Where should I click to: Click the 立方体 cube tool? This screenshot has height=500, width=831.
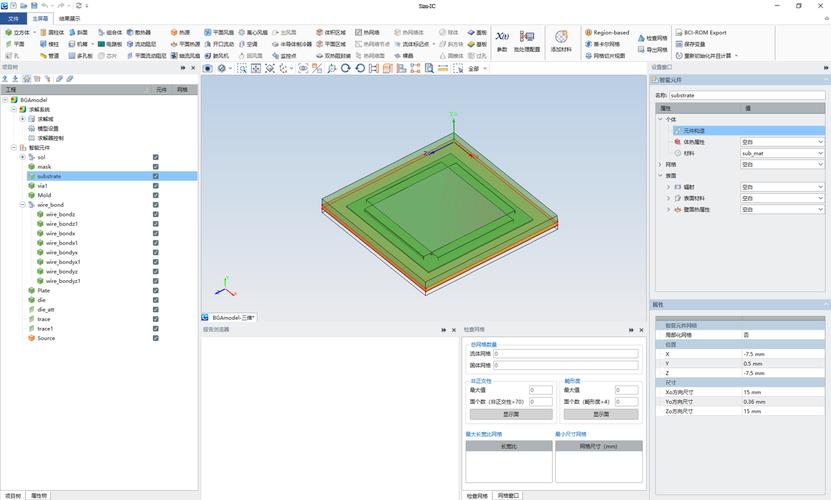[17, 32]
